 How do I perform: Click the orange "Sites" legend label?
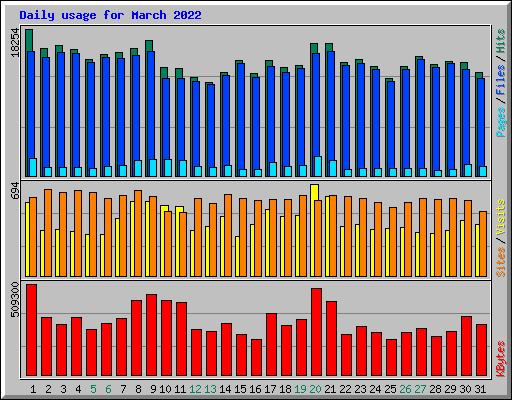point(501,262)
